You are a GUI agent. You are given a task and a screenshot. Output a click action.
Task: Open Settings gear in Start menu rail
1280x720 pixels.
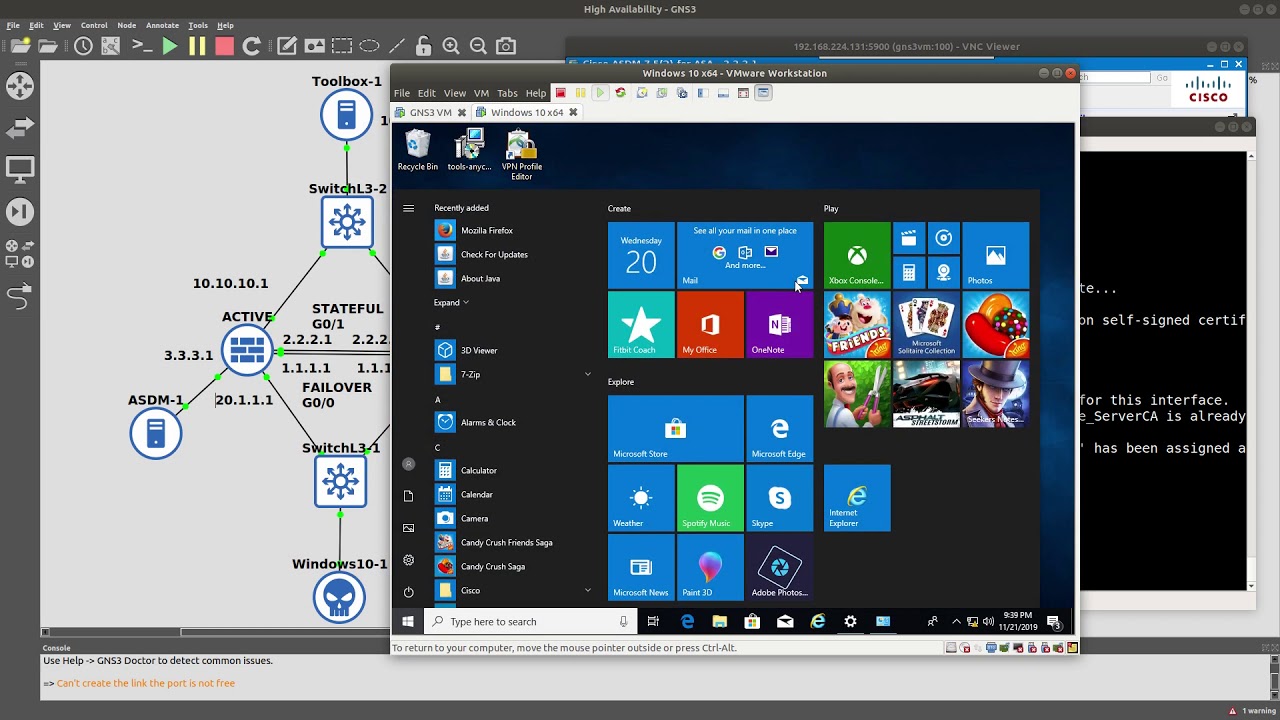(x=408, y=560)
